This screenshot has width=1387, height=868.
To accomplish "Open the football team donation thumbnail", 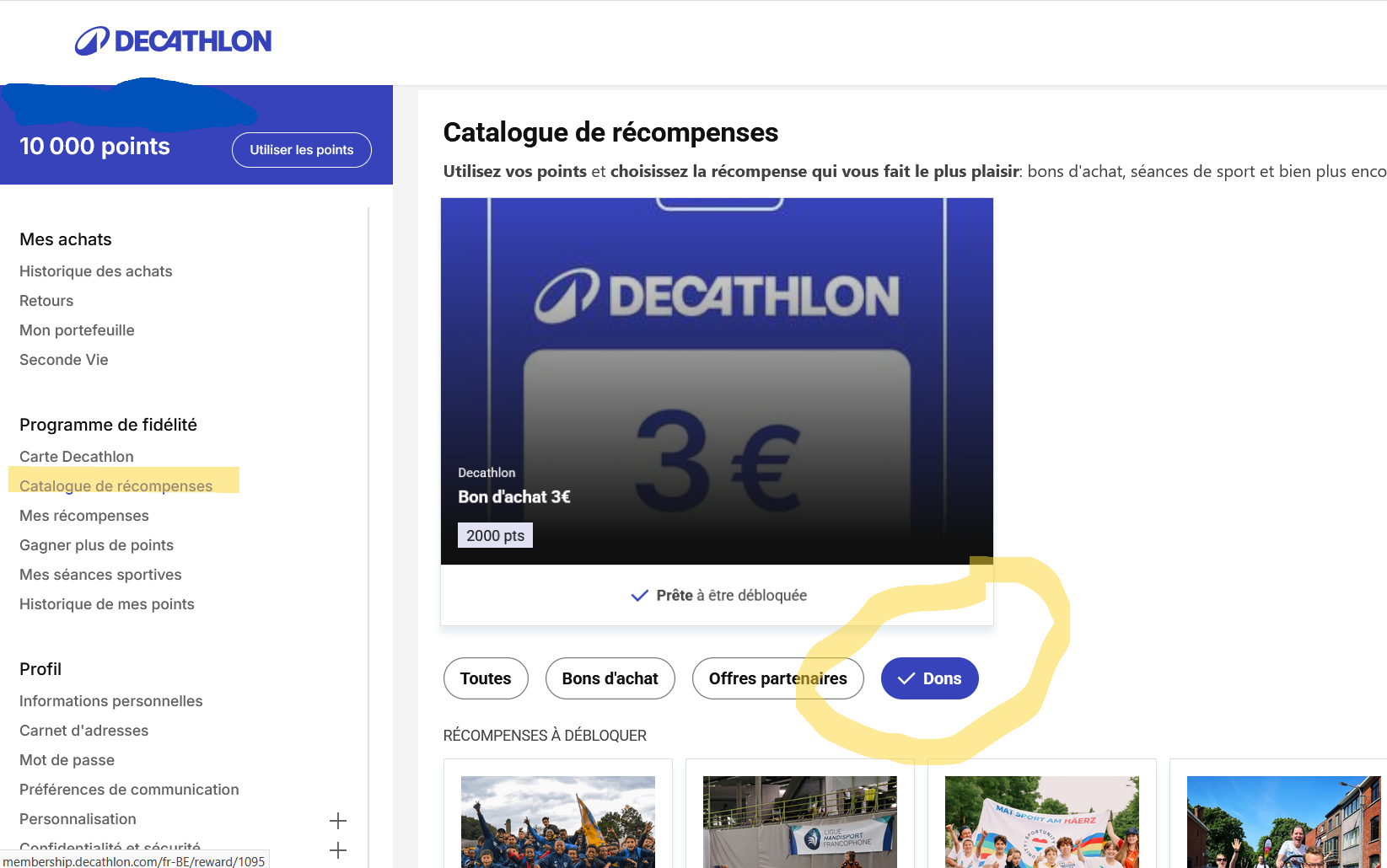I will click(557, 822).
